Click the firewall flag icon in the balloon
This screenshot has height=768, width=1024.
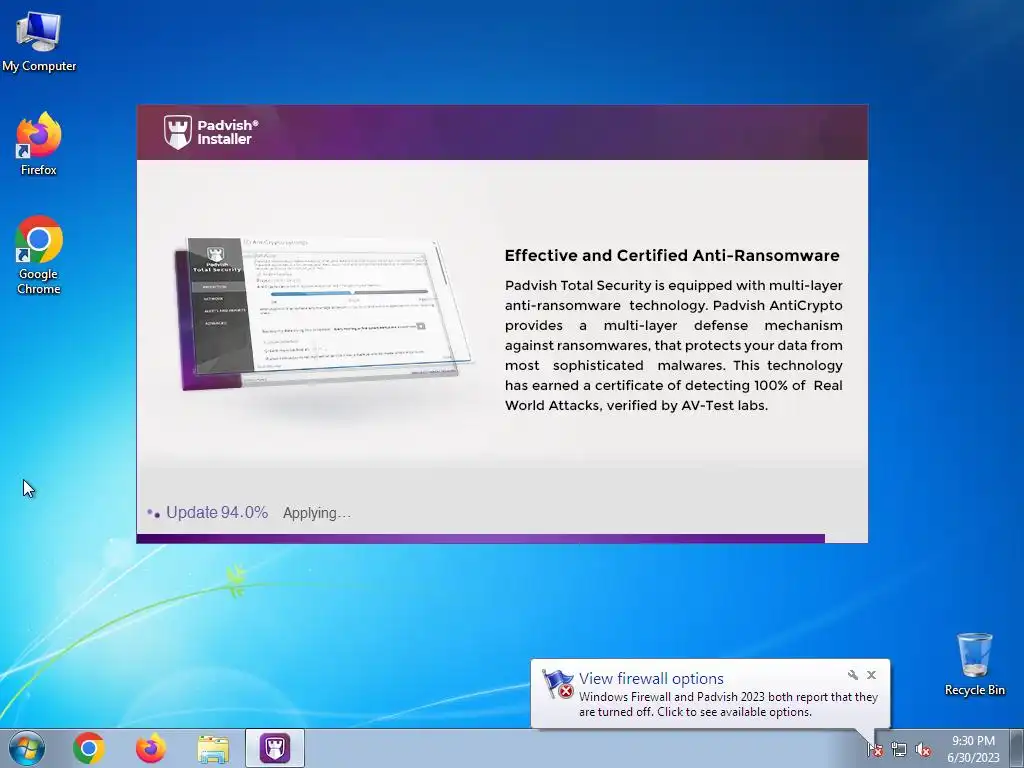pyautogui.click(x=558, y=685)
